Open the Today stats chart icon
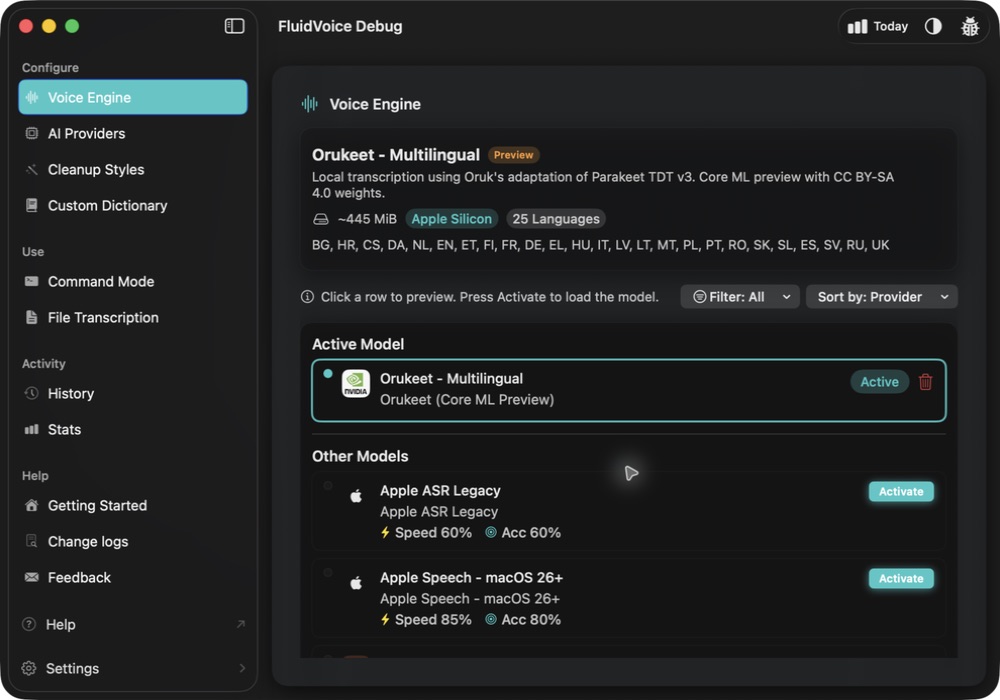 pyautogui.click(x=857, y=26)
